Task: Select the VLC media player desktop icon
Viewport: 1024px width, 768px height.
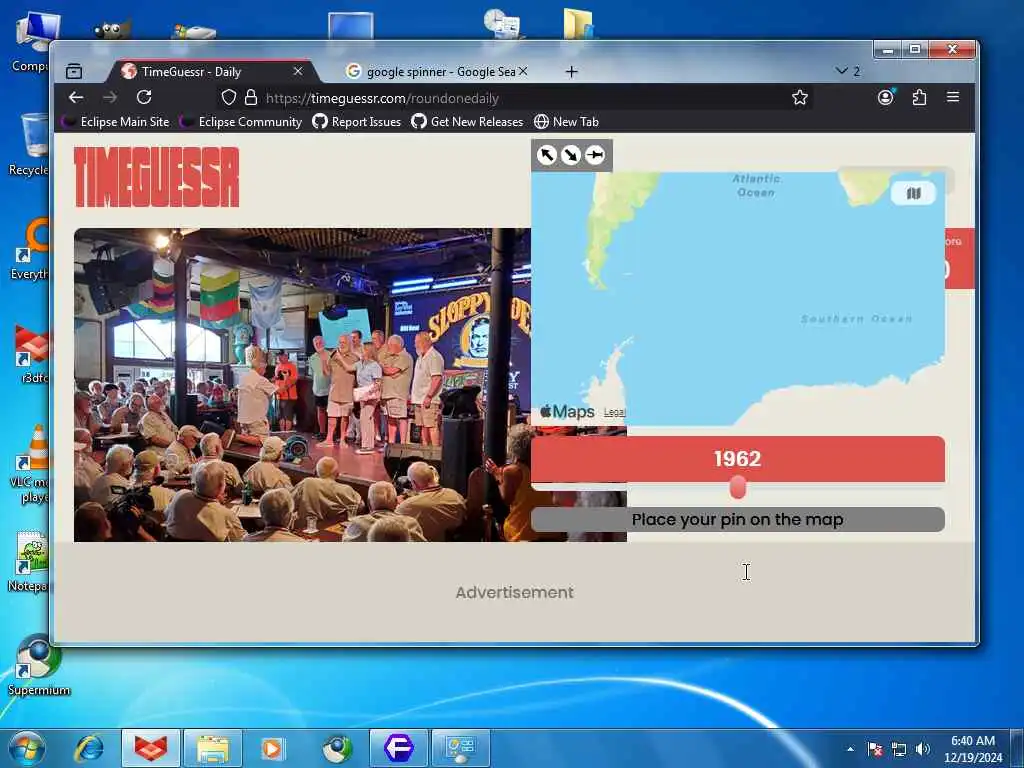Action: tap(30, 464)
